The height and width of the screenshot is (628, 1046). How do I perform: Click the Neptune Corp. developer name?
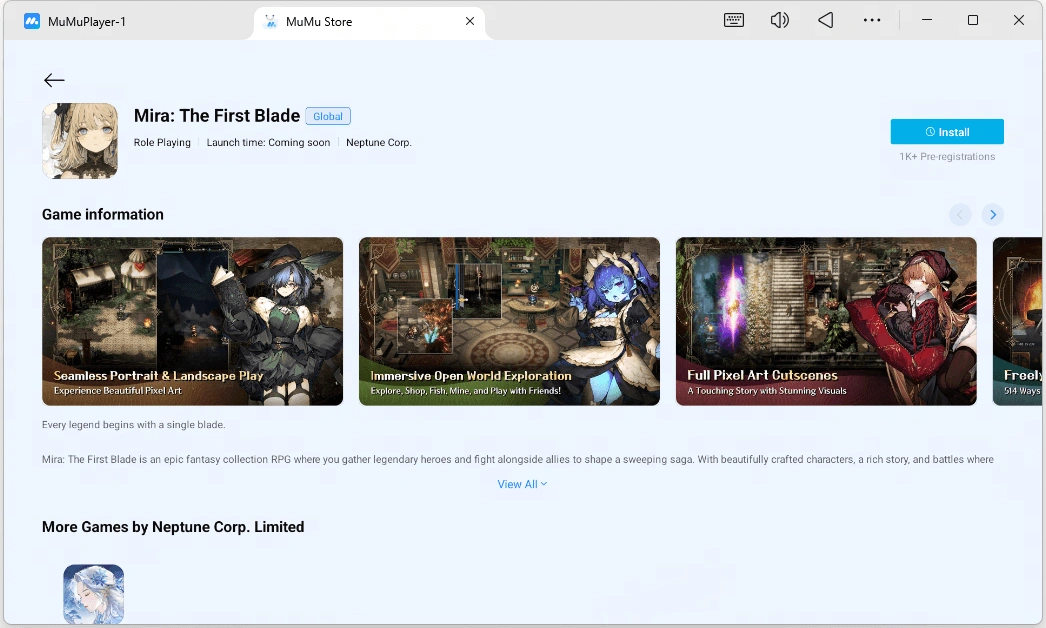click(x=378, y=142)
